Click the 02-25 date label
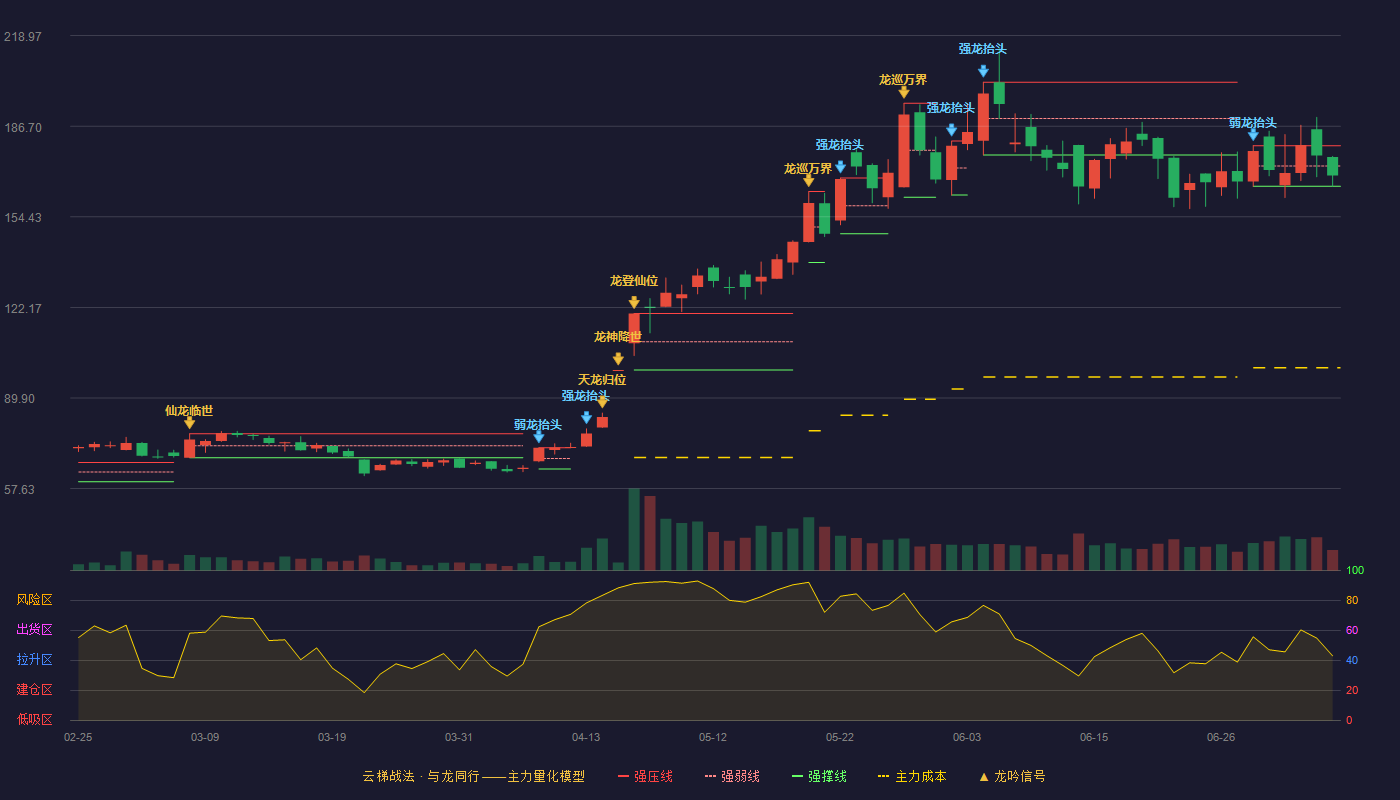 (78, 737)
